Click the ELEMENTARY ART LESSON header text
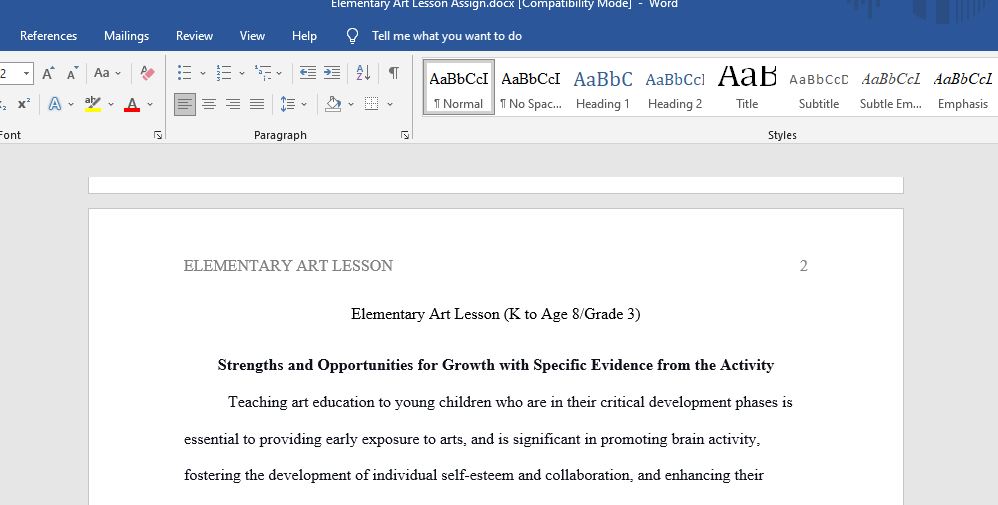Screen dimensions: 998x505 coord(288,266)
